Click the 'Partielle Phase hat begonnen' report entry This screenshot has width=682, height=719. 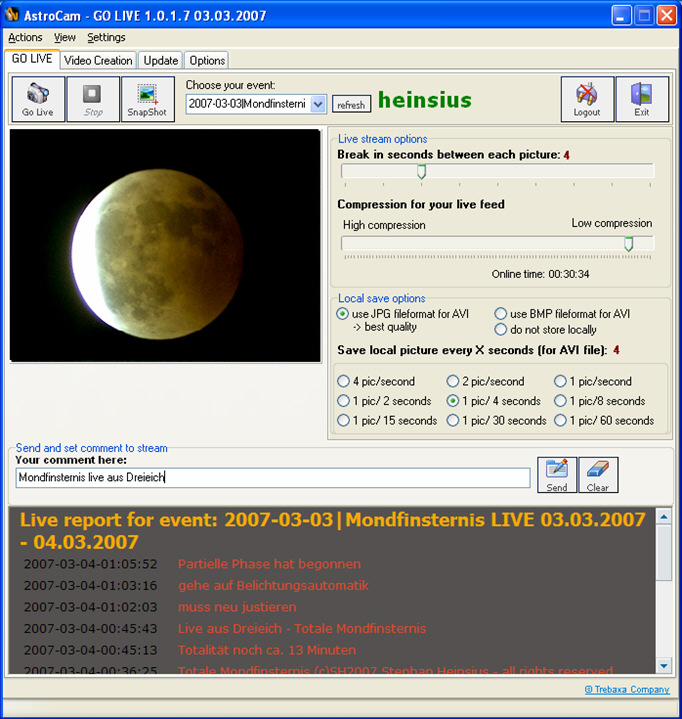click(x=269, y=564)
